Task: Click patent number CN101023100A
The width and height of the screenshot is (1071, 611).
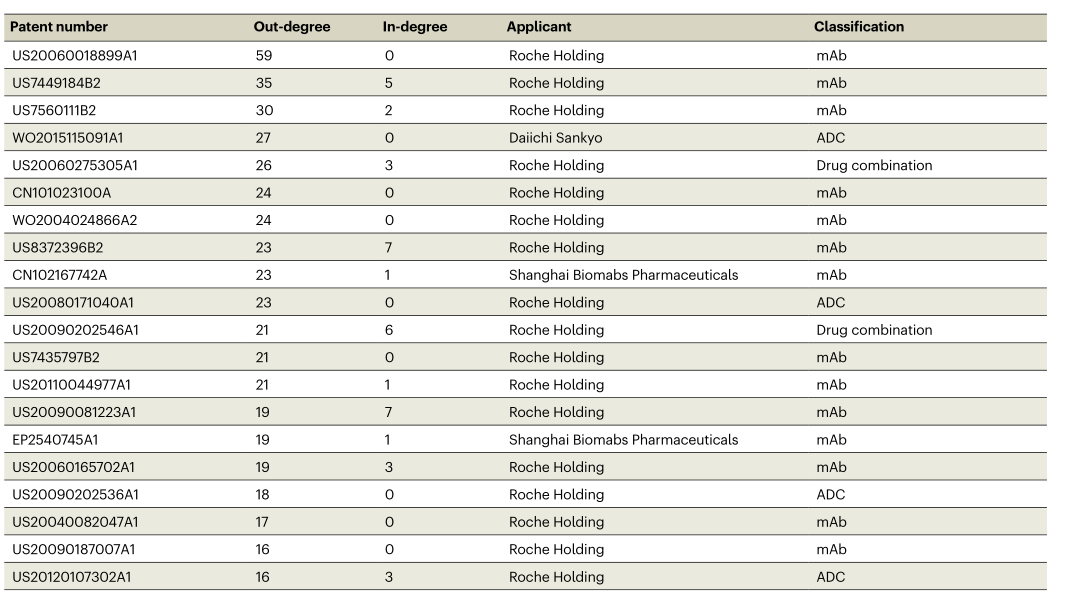Action: (61, 193)
